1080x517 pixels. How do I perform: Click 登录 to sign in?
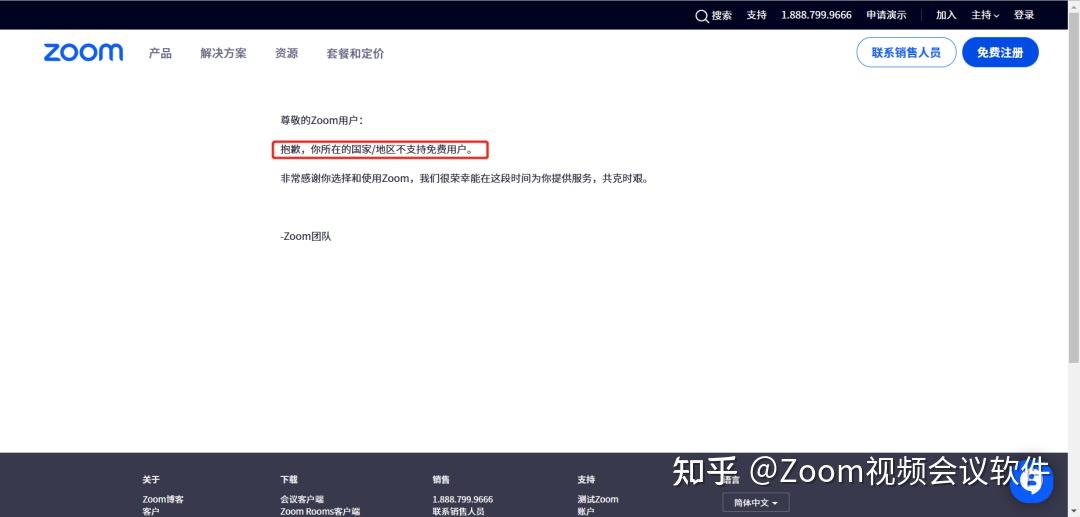(x=1024, y=15)
